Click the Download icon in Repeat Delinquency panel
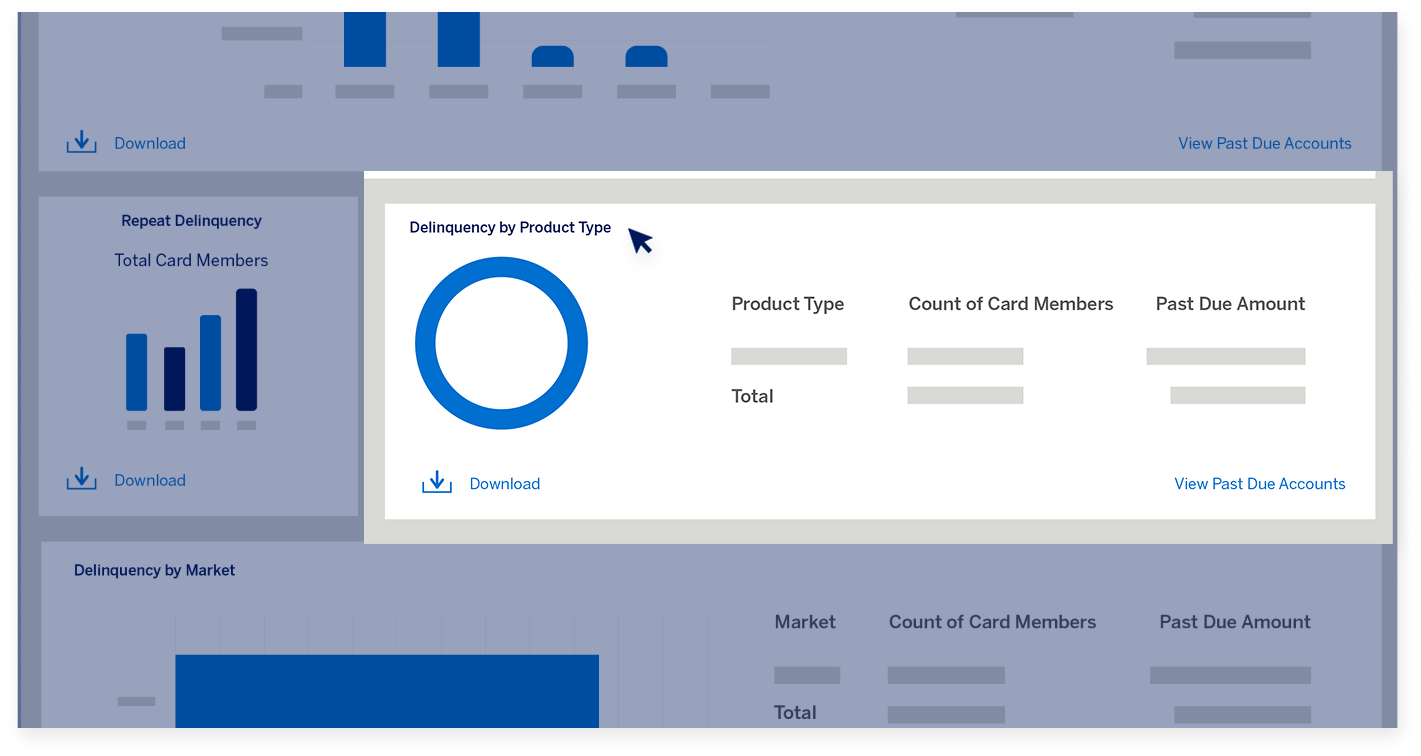 (81, 477)
